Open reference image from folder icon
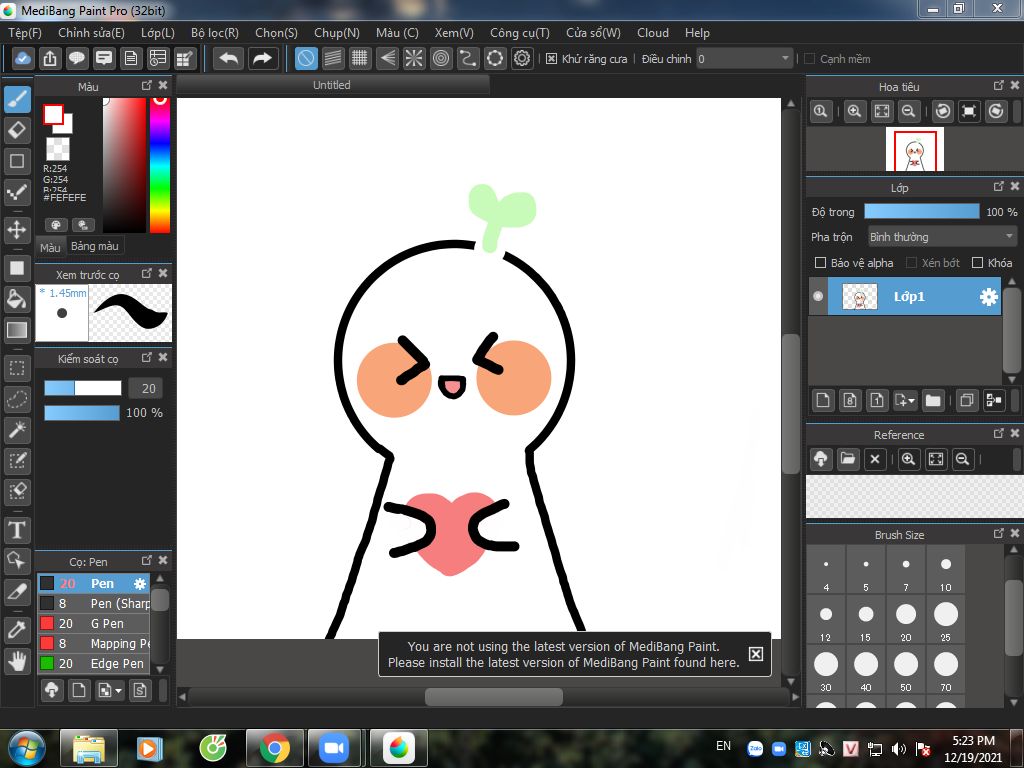 point(848,459)
